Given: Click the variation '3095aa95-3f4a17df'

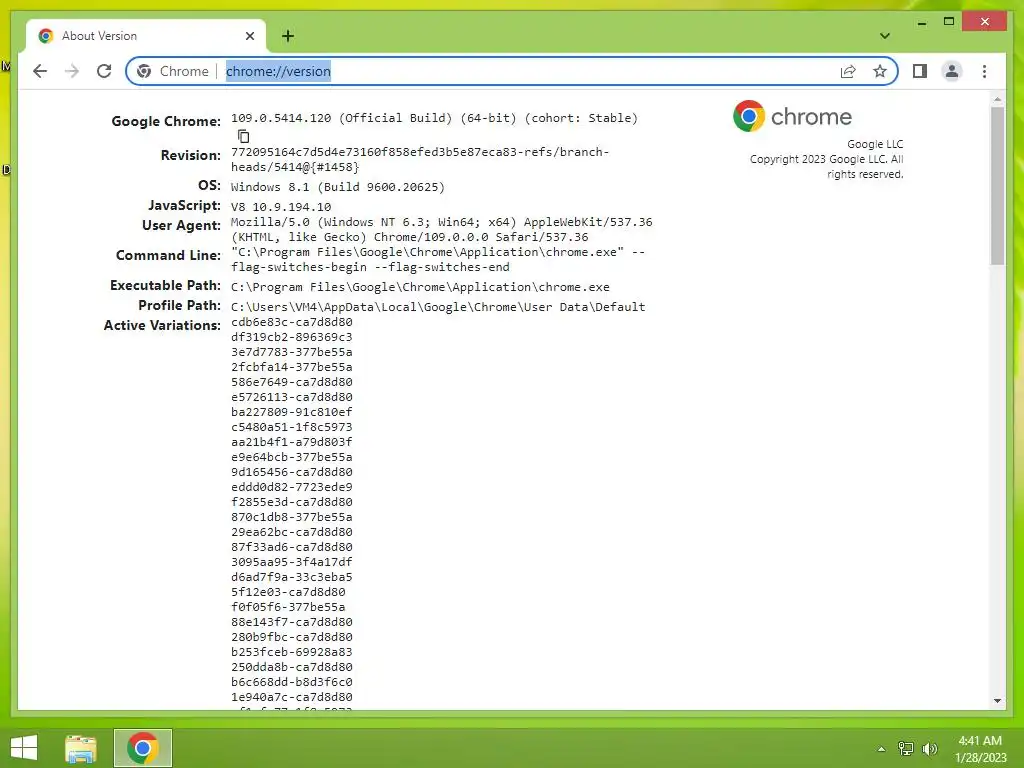Looking at the screenshot, I should point(291,562).
